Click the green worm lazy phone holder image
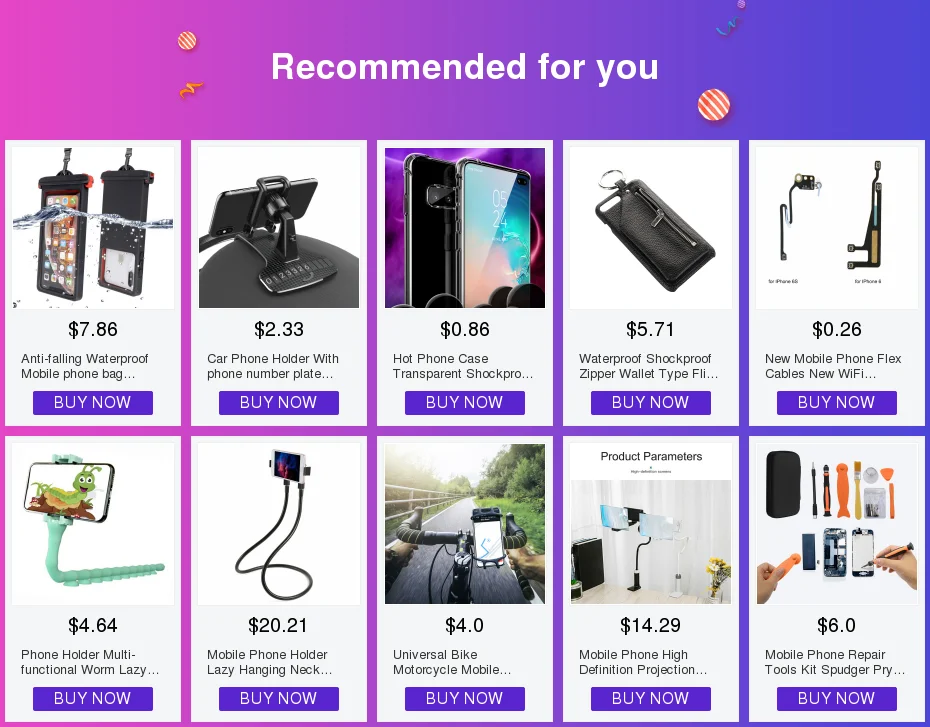The height and width of the screenshot is (727, 930). tap(93, 524)
